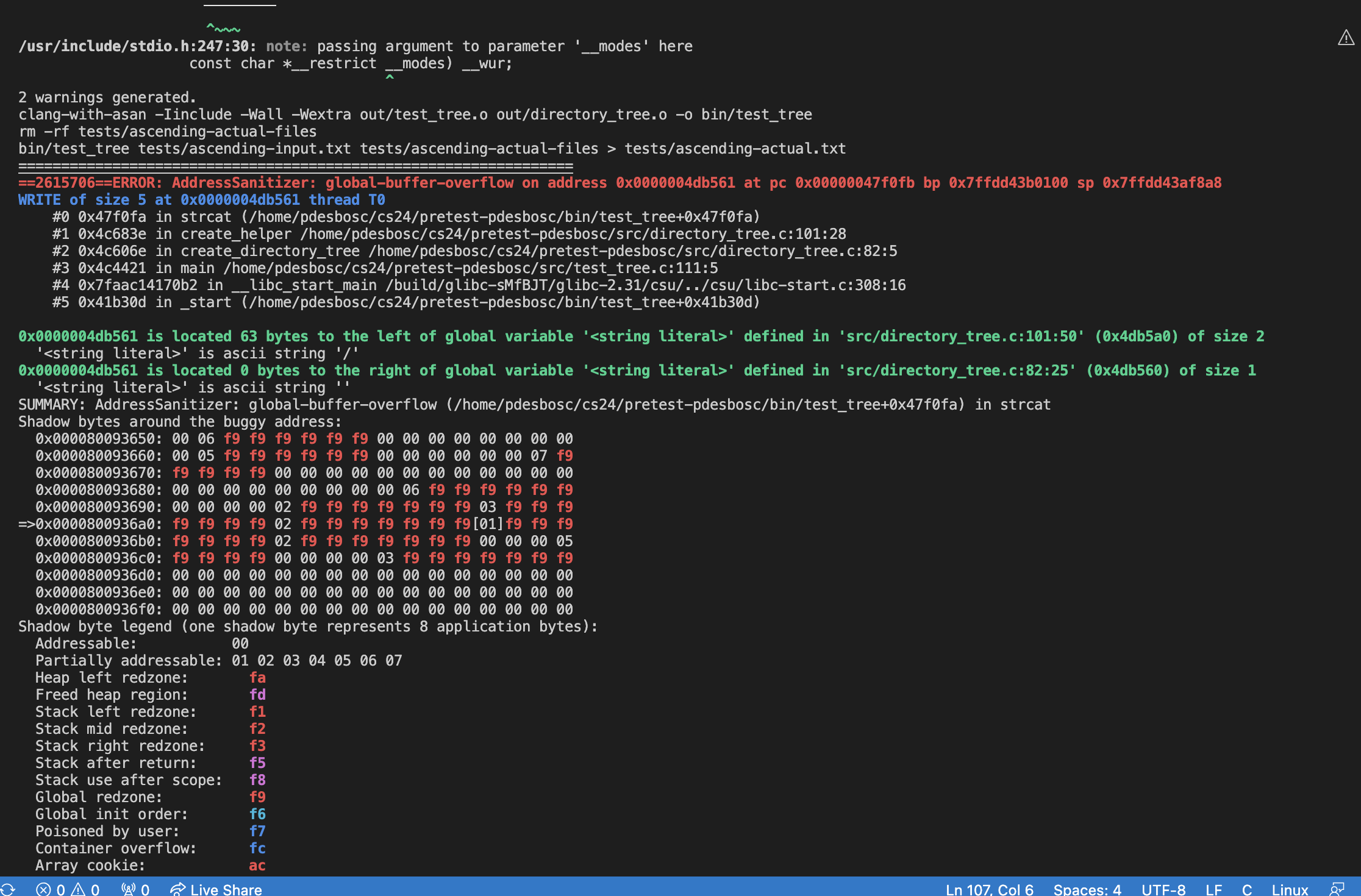The height and width of the screenshot is (896, 1361).
Task: Click the Linux configuration status item
Action: 1290,889
